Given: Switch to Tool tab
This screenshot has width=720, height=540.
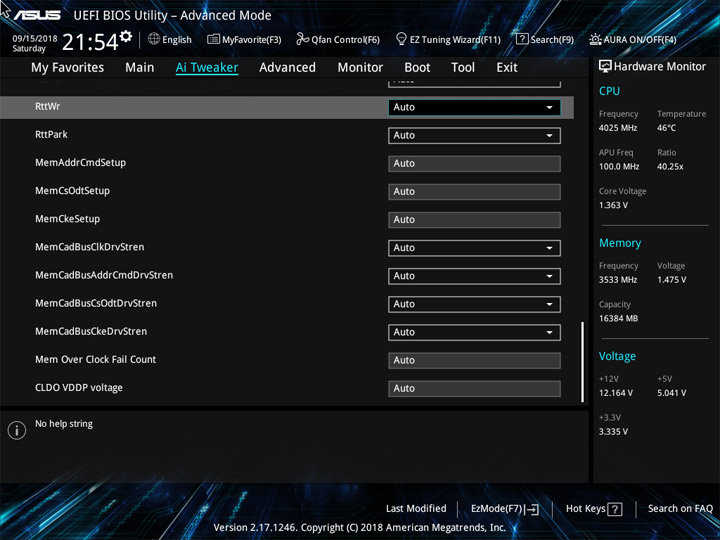Looking at the screenshot, I should tap(463, 68).
